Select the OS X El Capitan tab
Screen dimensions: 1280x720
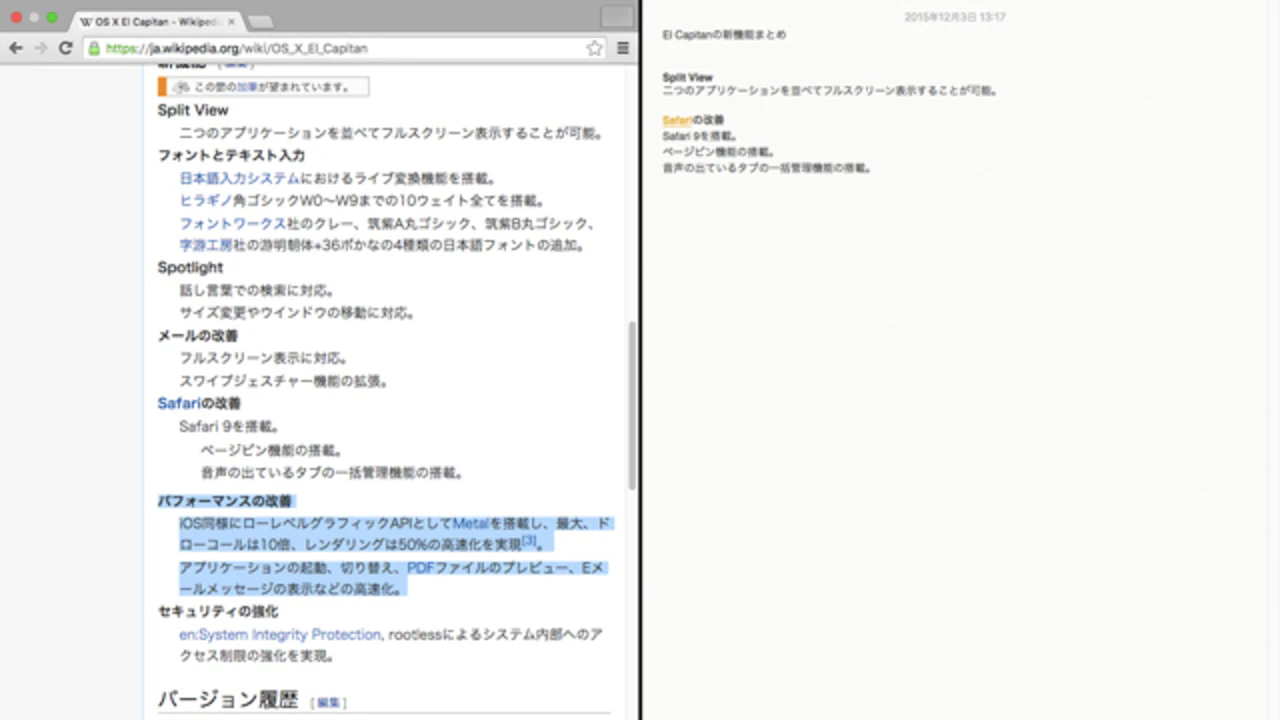(x=155, y=20)
